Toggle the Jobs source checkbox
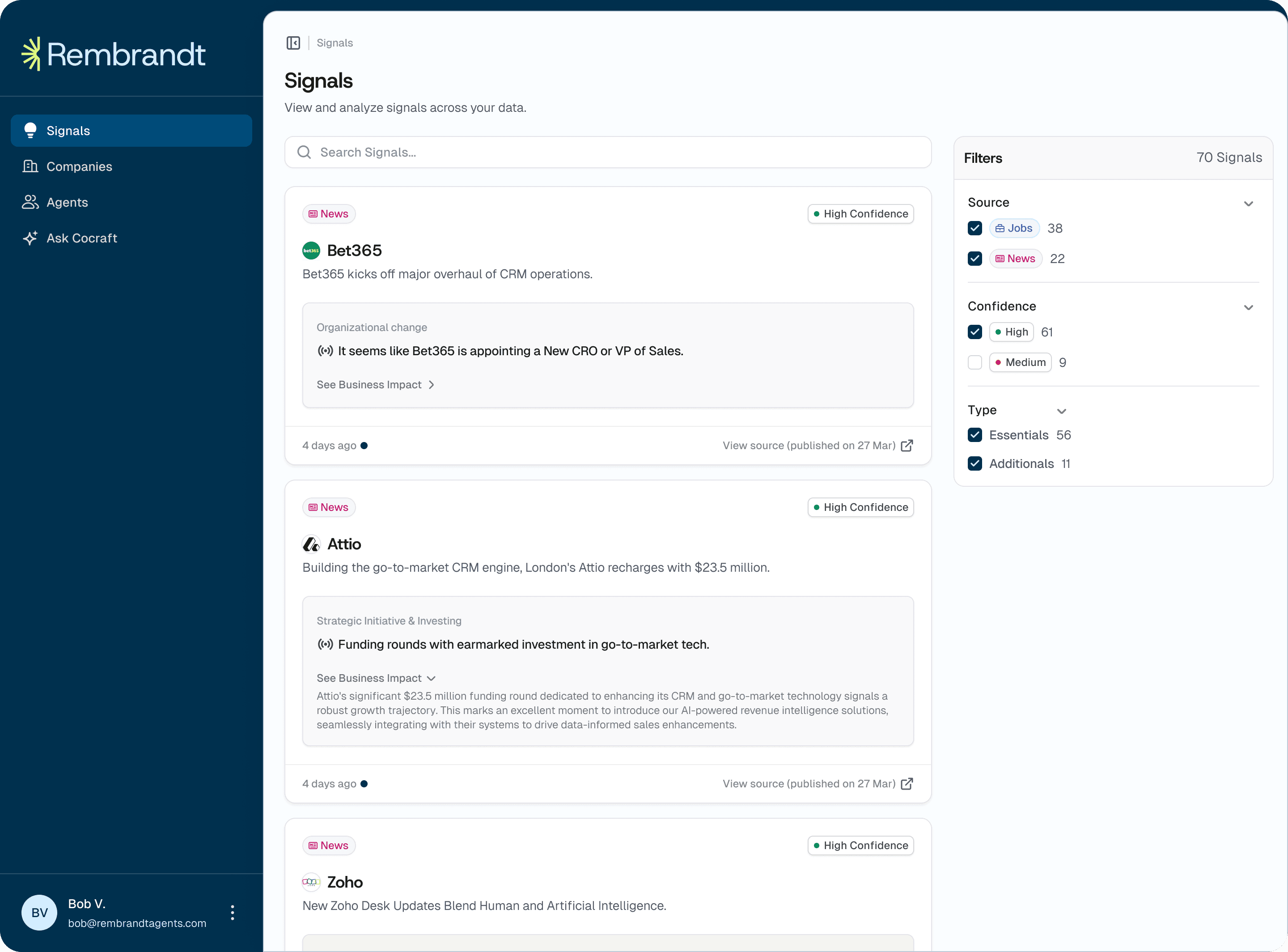This screenshot has width=1288, height=952. [x=975, y=228]
